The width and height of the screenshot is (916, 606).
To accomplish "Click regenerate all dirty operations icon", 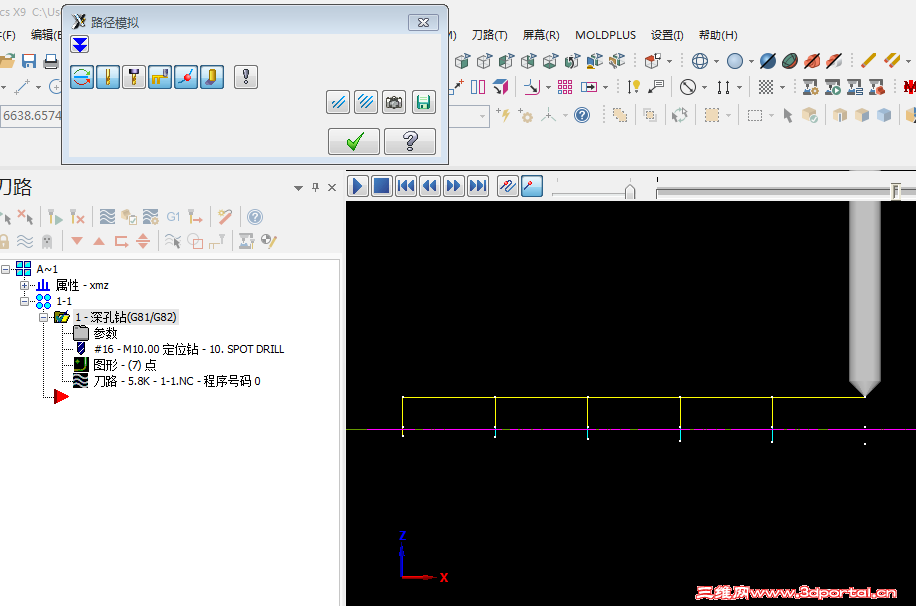I will point(77,217).
